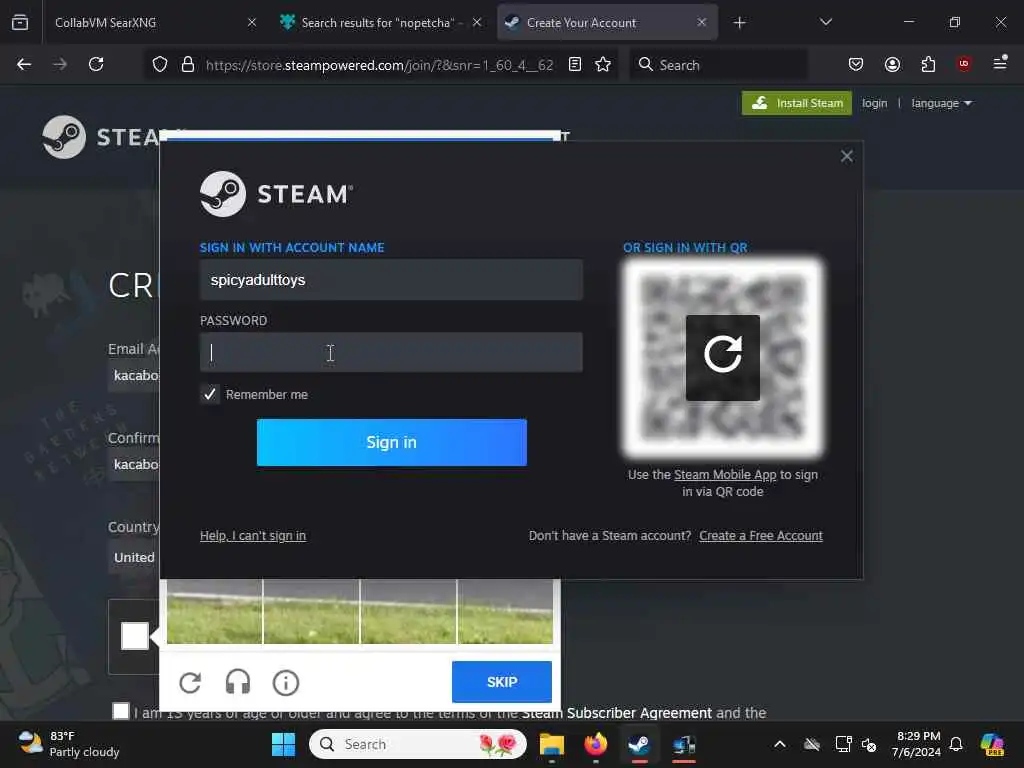Click the taskbar Search box
Screen dimensions: 1024x768
[x=418, y=744]
